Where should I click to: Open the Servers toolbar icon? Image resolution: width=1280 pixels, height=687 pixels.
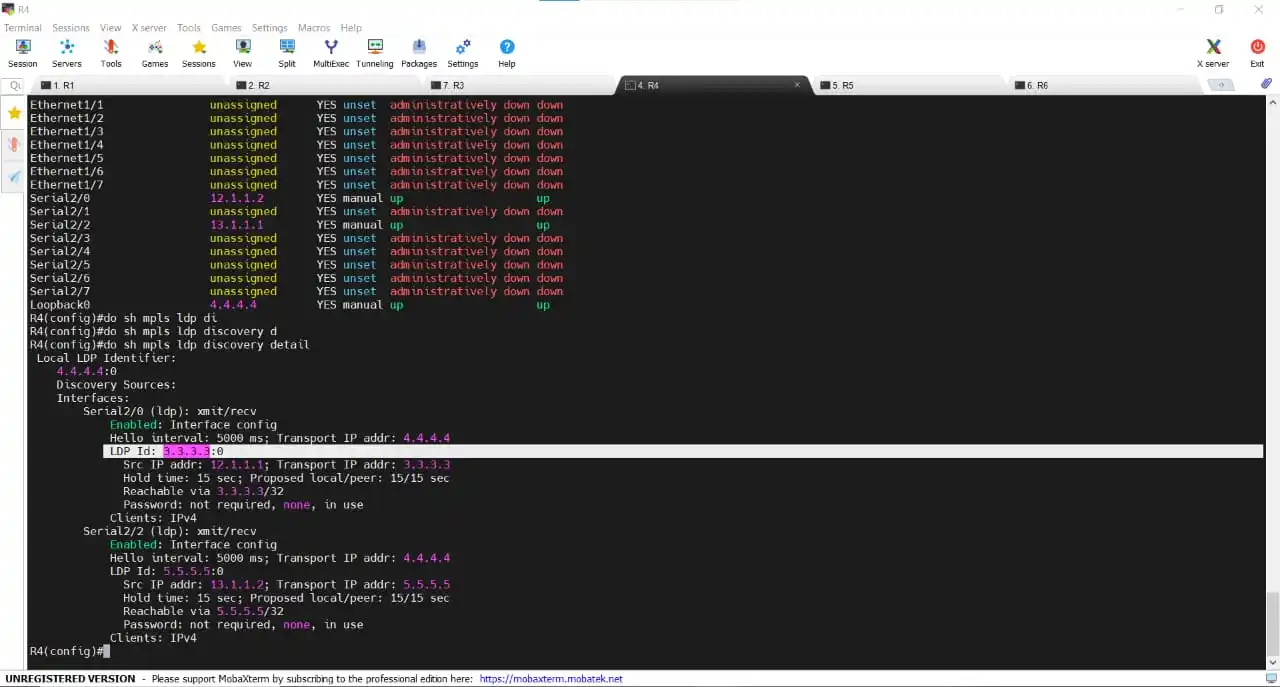[67, 53]
